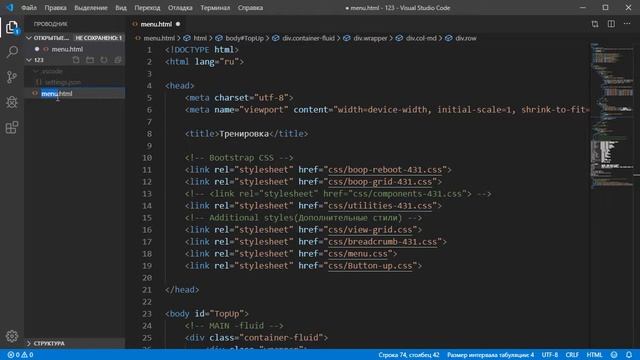640x360 pixels.
Task: Click Collapse Folders icon in Explorer
Action: point(118,60)
